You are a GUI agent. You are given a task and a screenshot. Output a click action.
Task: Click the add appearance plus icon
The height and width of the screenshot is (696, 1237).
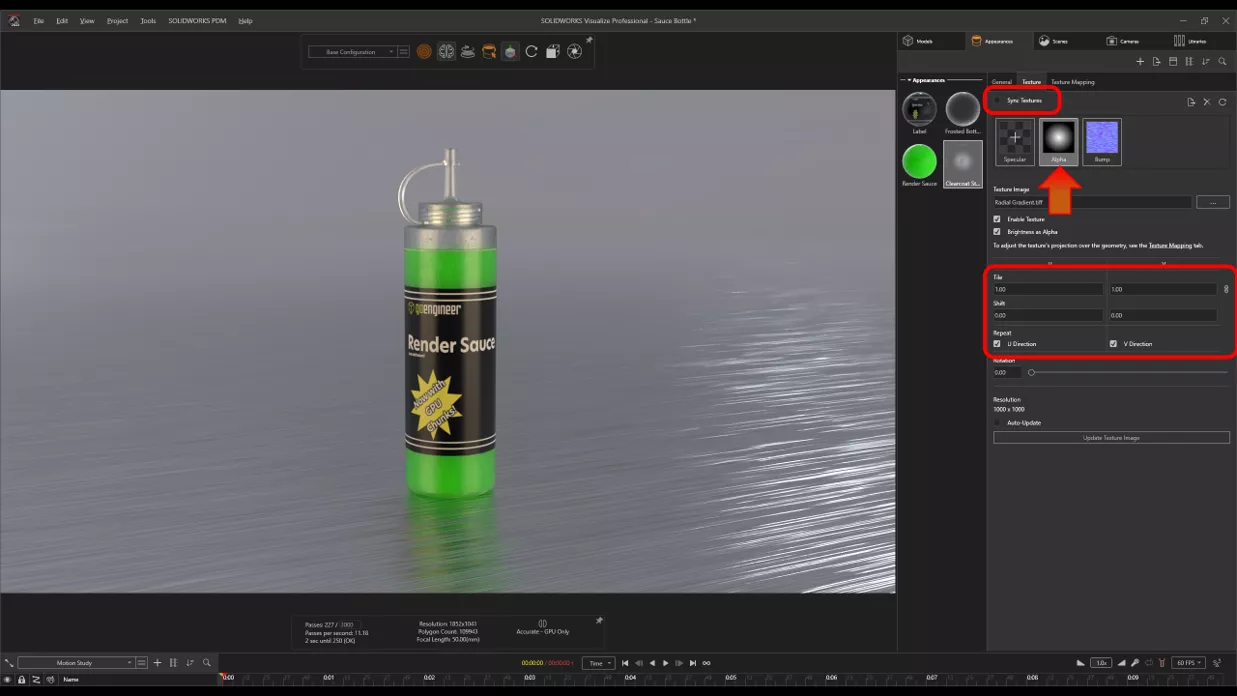click(x=1140, y=62)
